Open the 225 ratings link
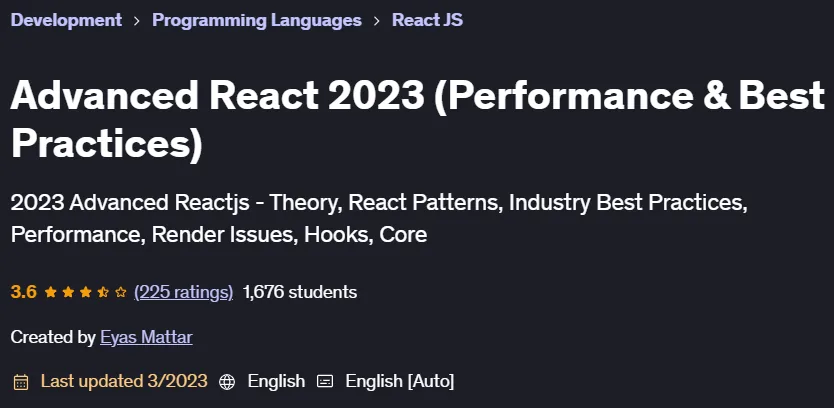Image resolution: width=834 pixels, height=408 pixels. (184, 292)
